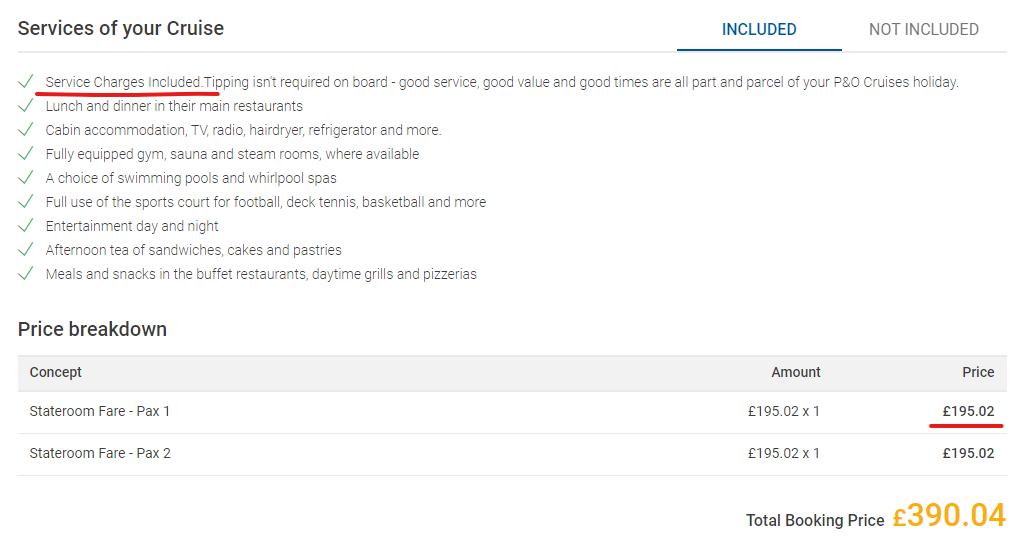This screenshot has height=541, width=1024.
Task: Switch to the INCLUDED tab
Action: pyautogui.click(x=759, y=30)
